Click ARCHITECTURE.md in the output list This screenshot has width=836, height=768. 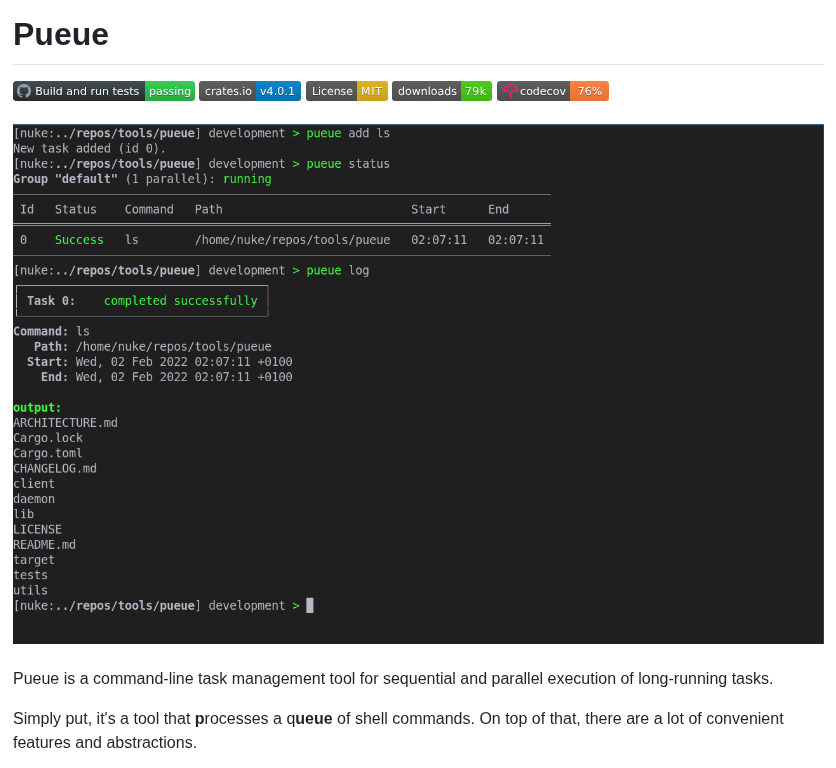pyautogui.click(x=66, y=423)
